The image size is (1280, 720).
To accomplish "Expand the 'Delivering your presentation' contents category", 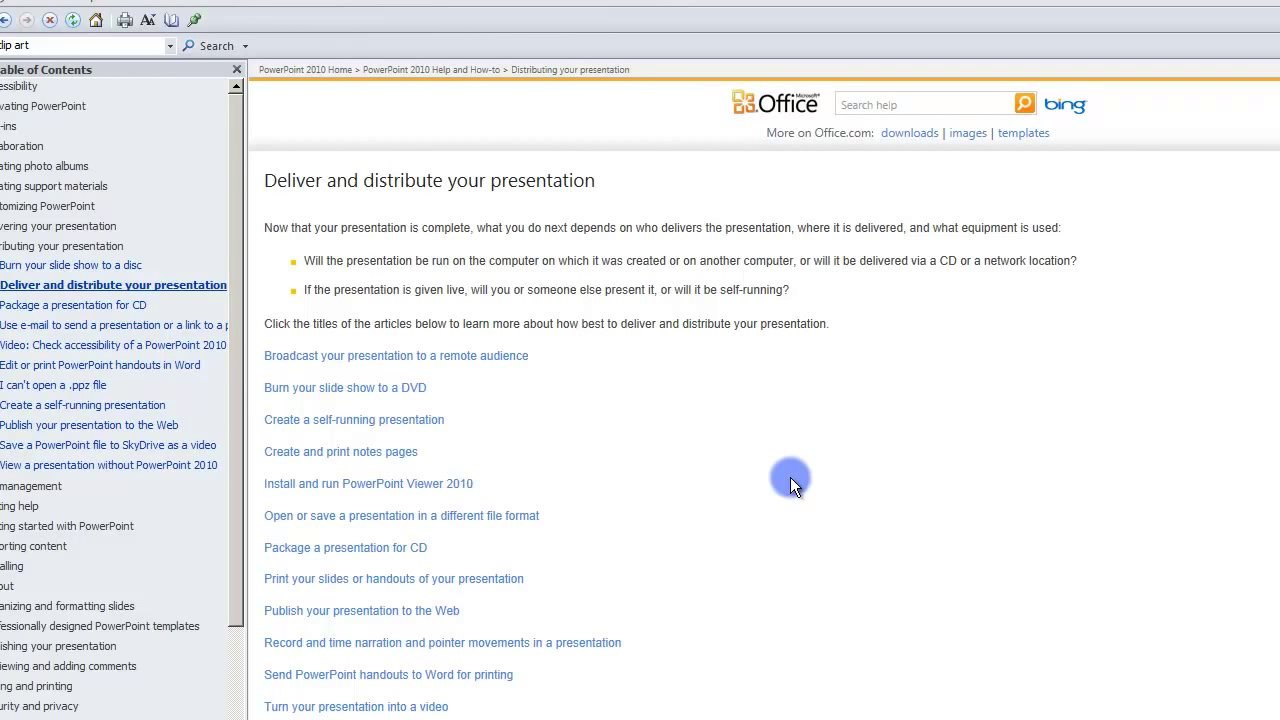I will [58, 226].
